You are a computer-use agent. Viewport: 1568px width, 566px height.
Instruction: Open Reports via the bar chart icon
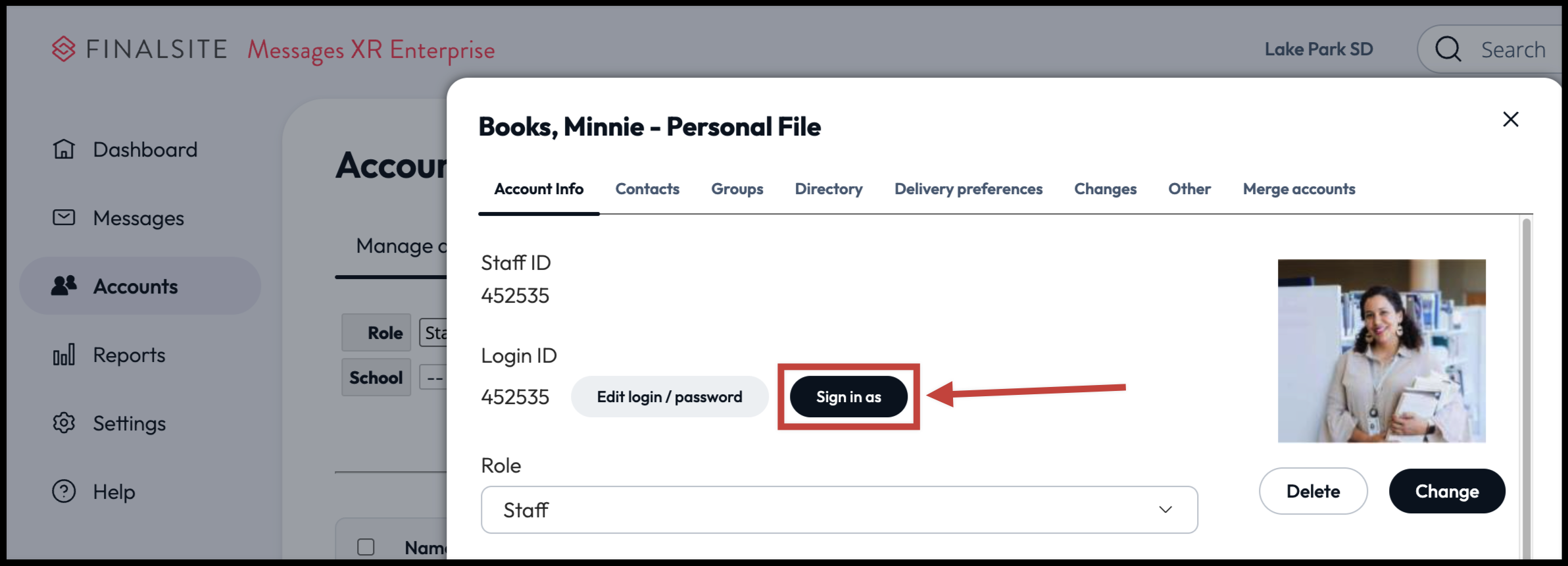64,355
